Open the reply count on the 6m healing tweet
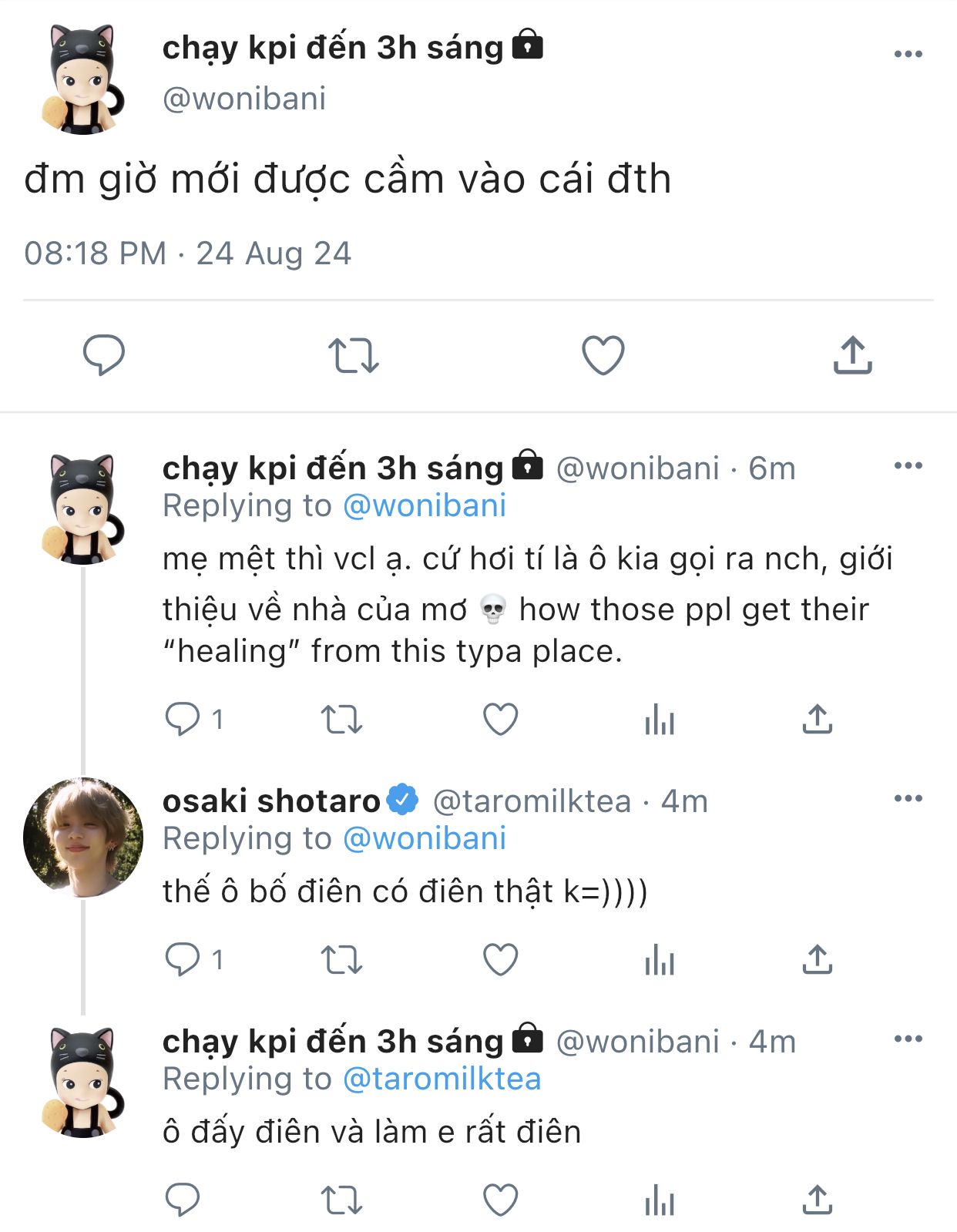Screen dimensions: 957x1232 194,720
